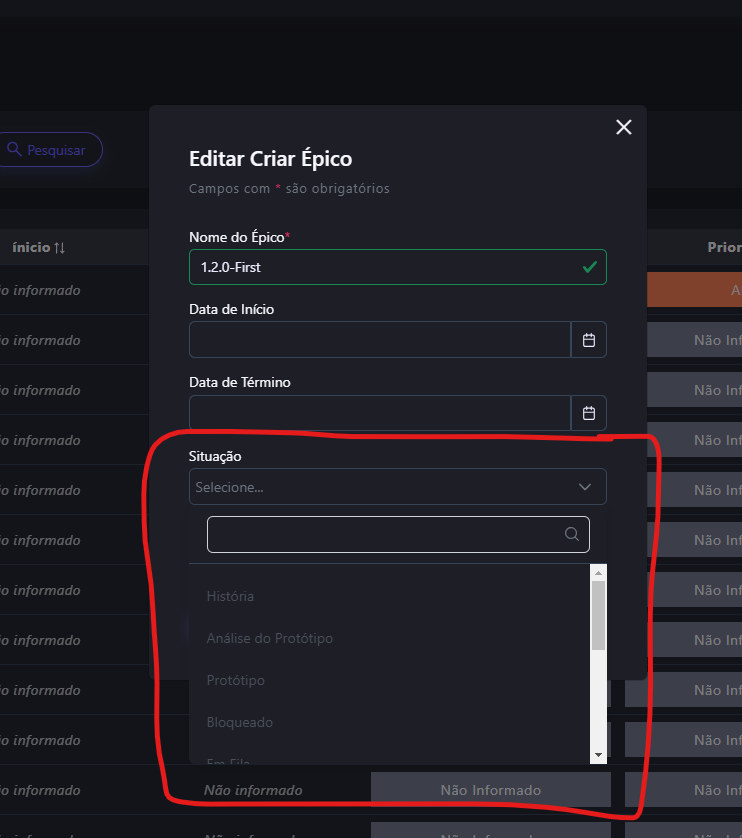Select the História option
Image resolution: width=742 pixels, height=838 pixels.
point(231,596)
